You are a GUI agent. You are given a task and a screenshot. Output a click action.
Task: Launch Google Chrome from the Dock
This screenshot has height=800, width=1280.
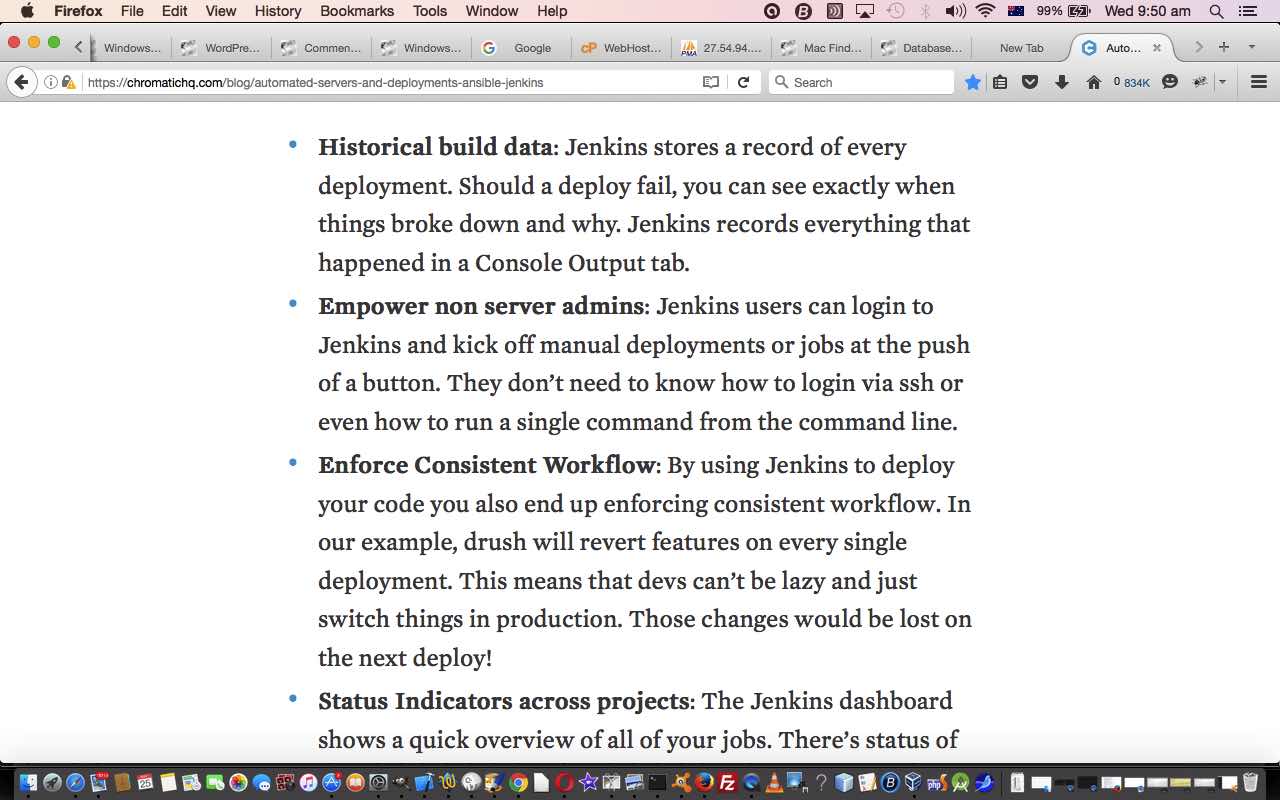tap(518, 782)
